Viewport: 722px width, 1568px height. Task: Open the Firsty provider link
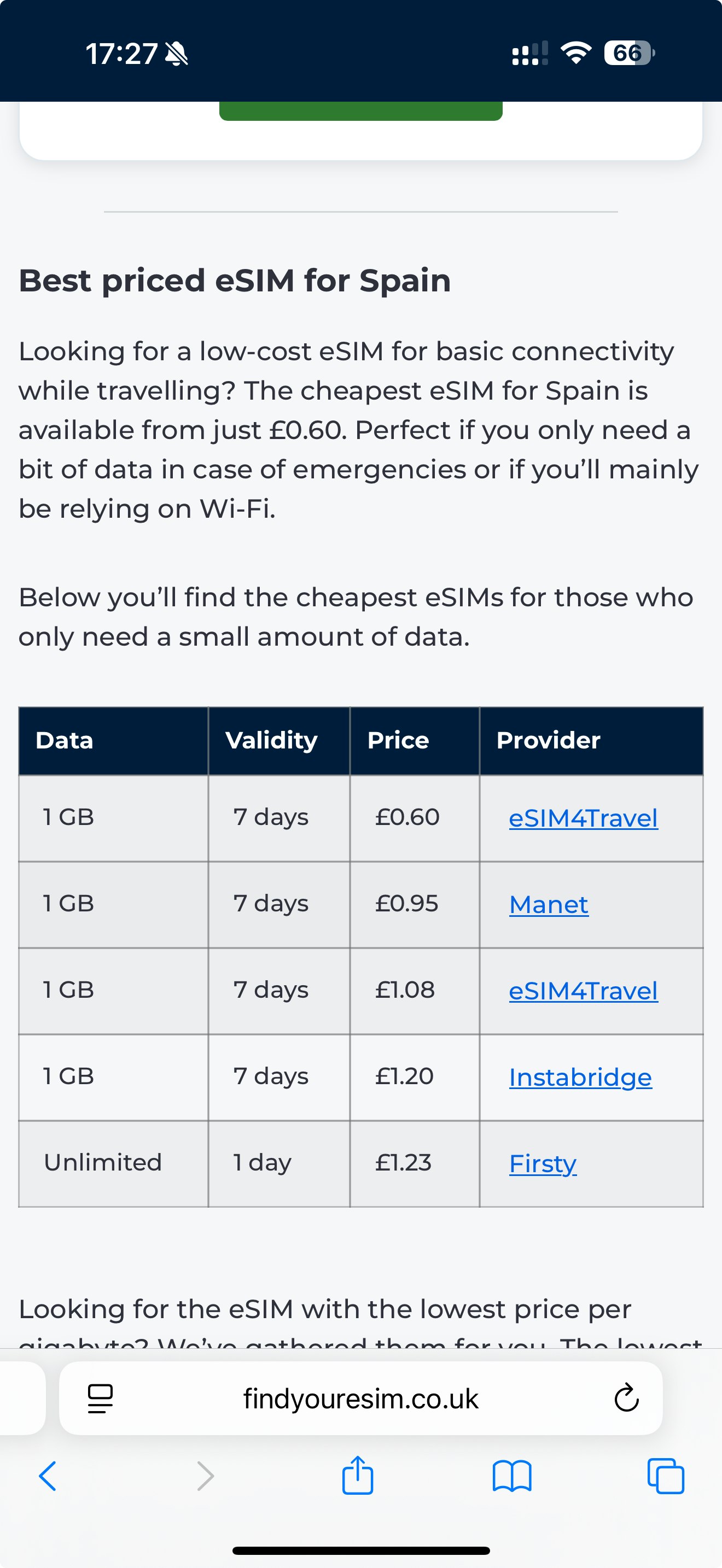click(543, 1164)
